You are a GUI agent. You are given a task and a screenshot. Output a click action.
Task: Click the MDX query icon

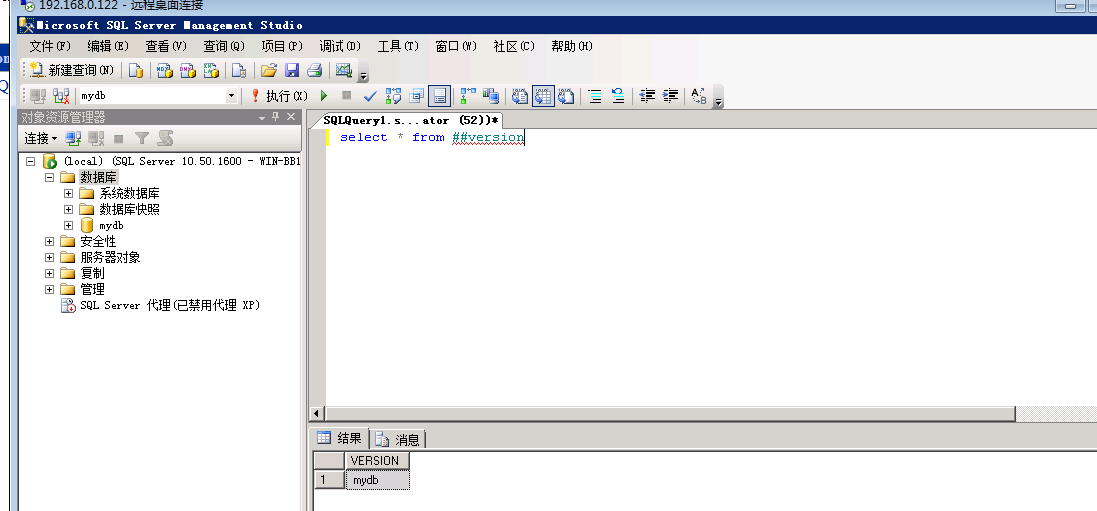click(164, 71)
